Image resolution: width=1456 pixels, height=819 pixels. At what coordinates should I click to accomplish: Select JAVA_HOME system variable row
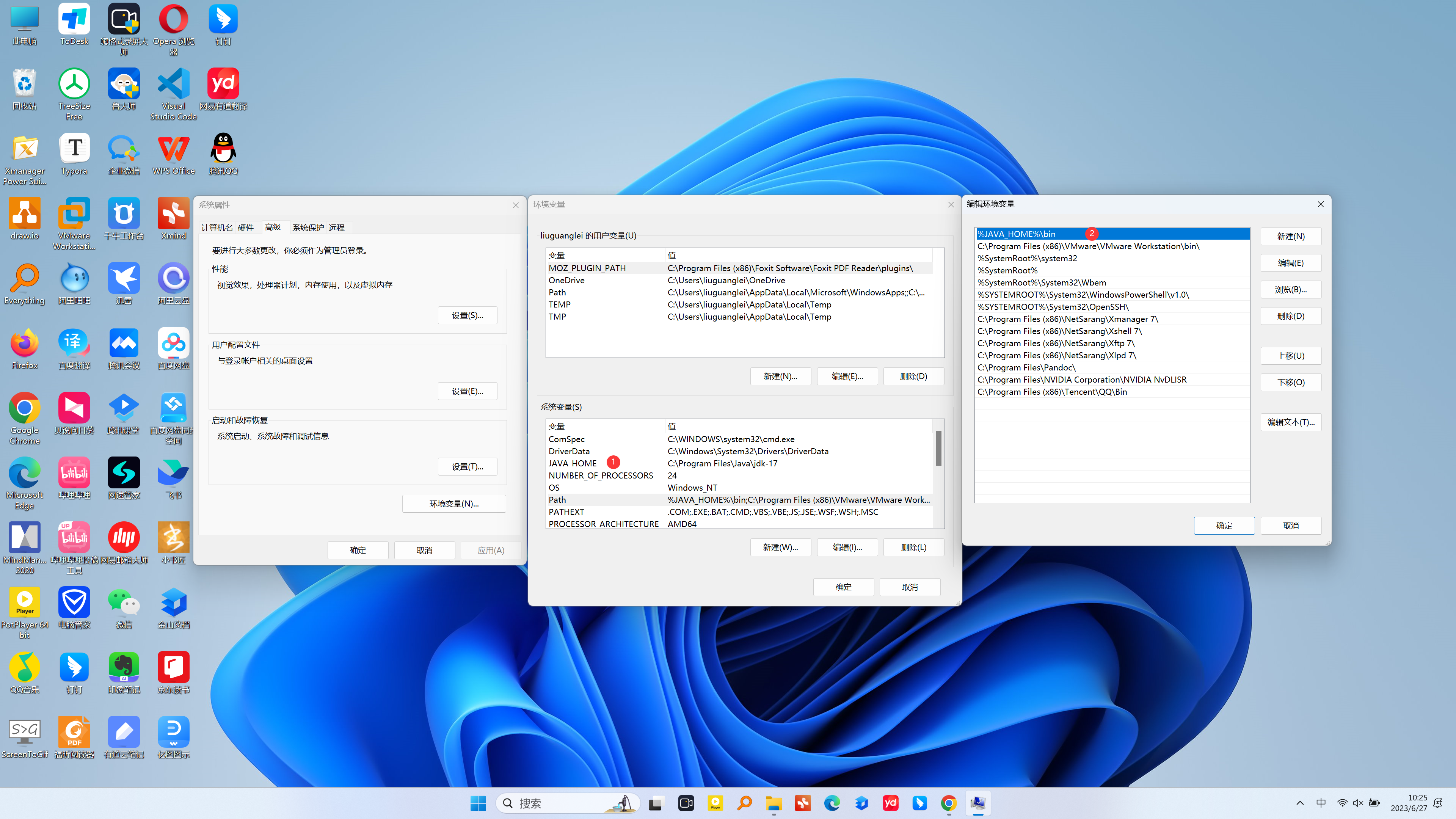(x=739, y=463)
